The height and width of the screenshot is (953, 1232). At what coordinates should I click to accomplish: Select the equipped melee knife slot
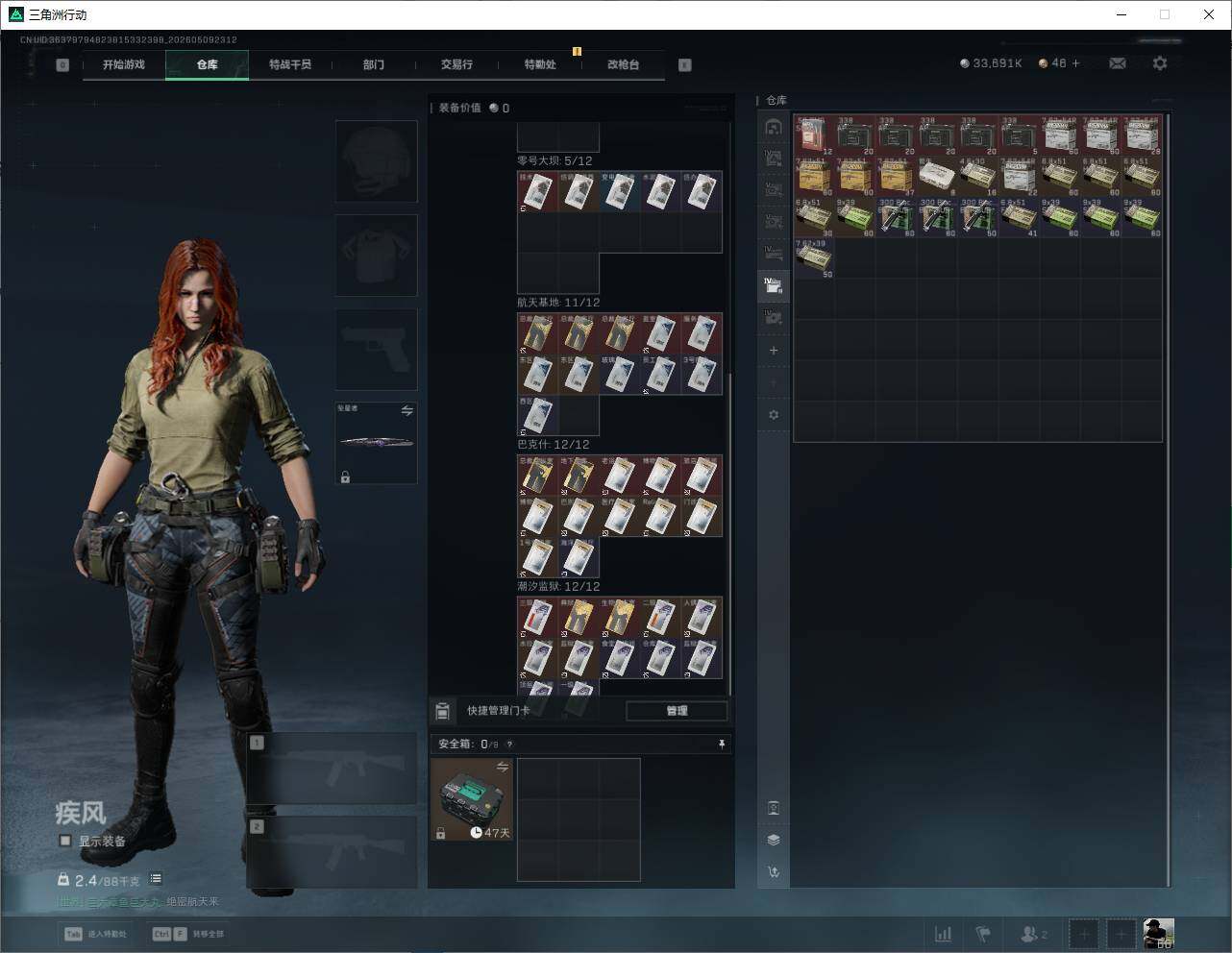376,443
